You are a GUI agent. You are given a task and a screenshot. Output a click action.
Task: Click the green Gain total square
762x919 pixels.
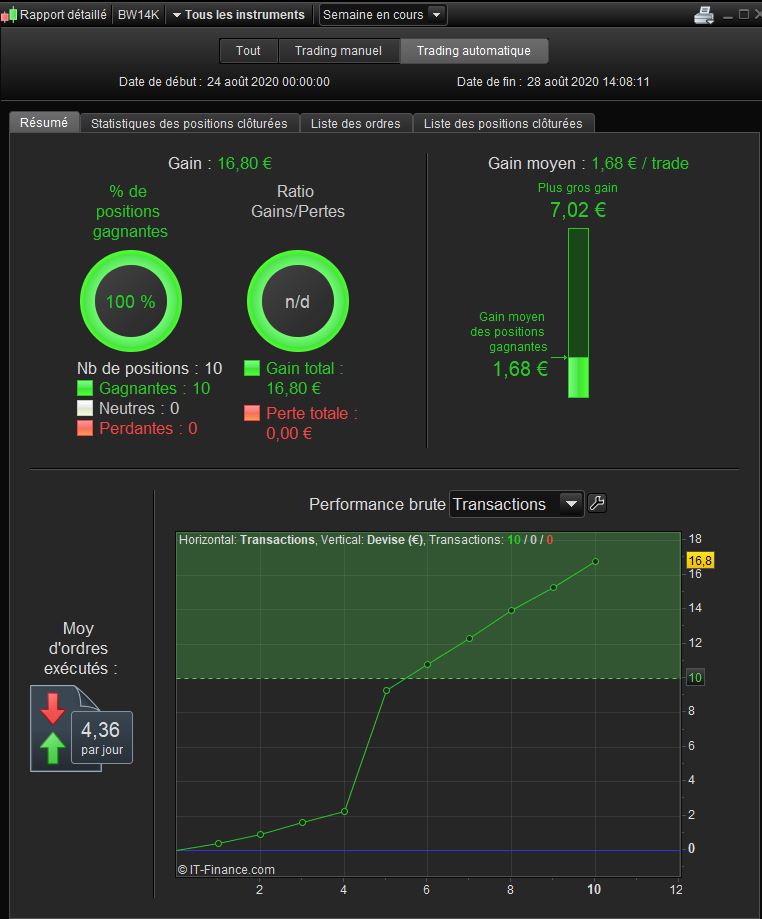tap(252, 368)
